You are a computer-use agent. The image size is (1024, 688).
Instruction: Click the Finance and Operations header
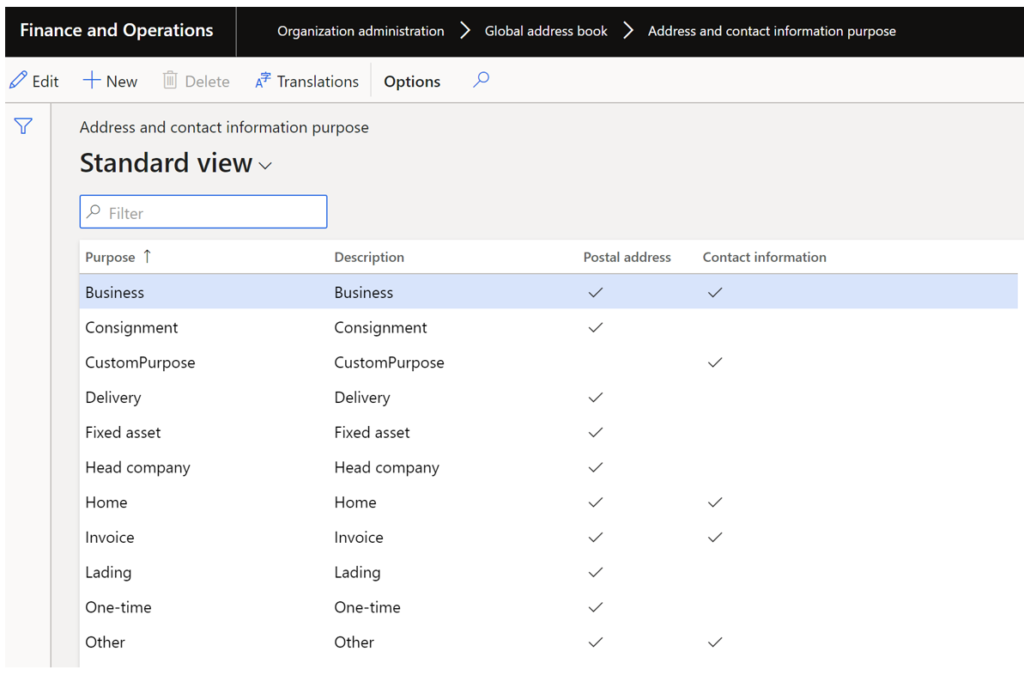[x=117, y=30]
